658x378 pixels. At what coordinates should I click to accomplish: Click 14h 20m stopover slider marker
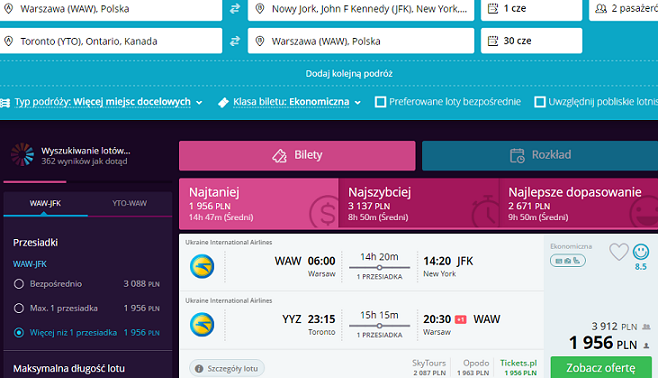click(x=379, y=268)
